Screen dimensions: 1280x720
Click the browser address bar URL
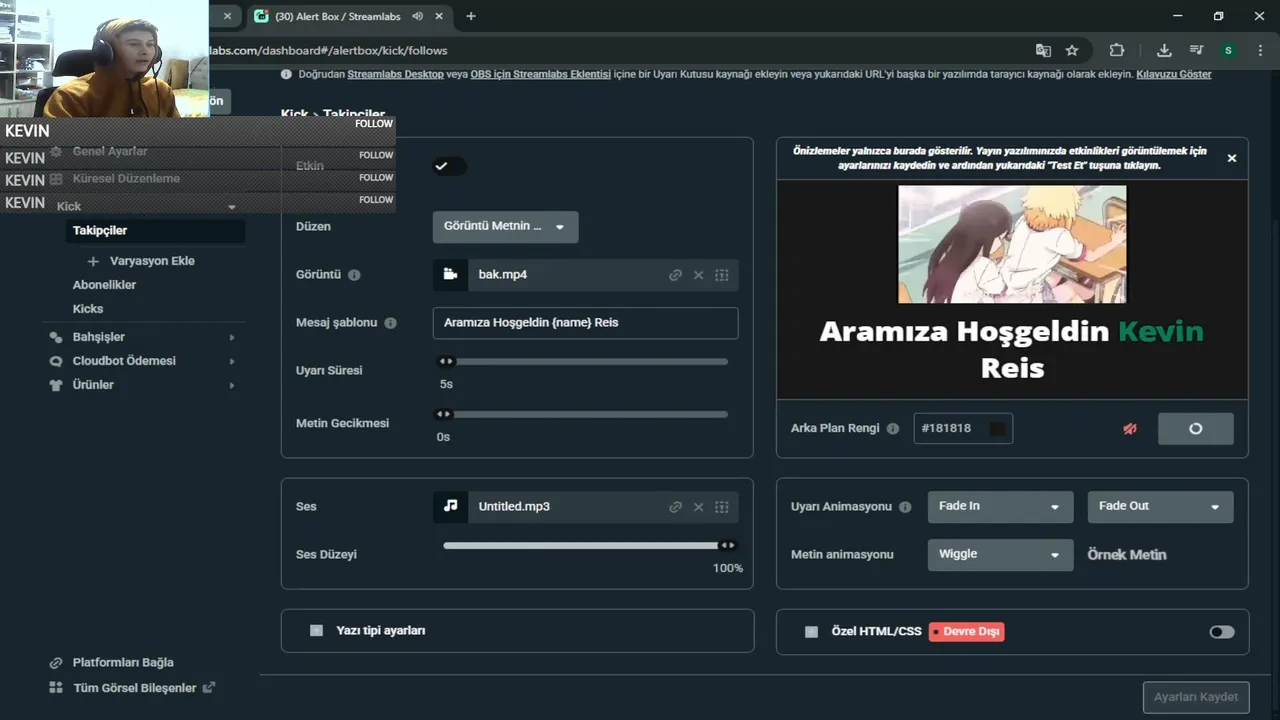330,50
